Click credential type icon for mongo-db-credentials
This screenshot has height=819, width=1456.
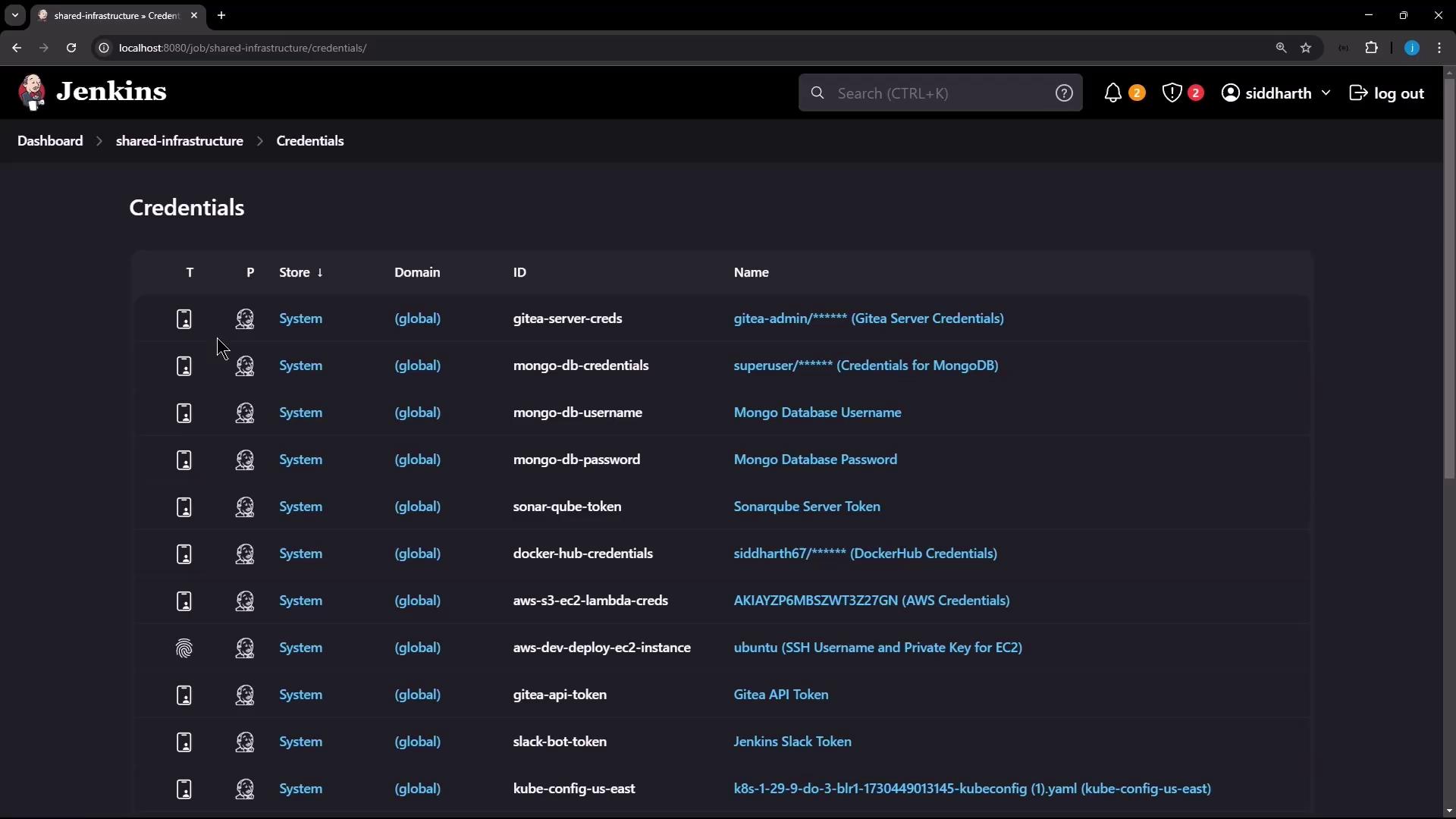(184, 366)
